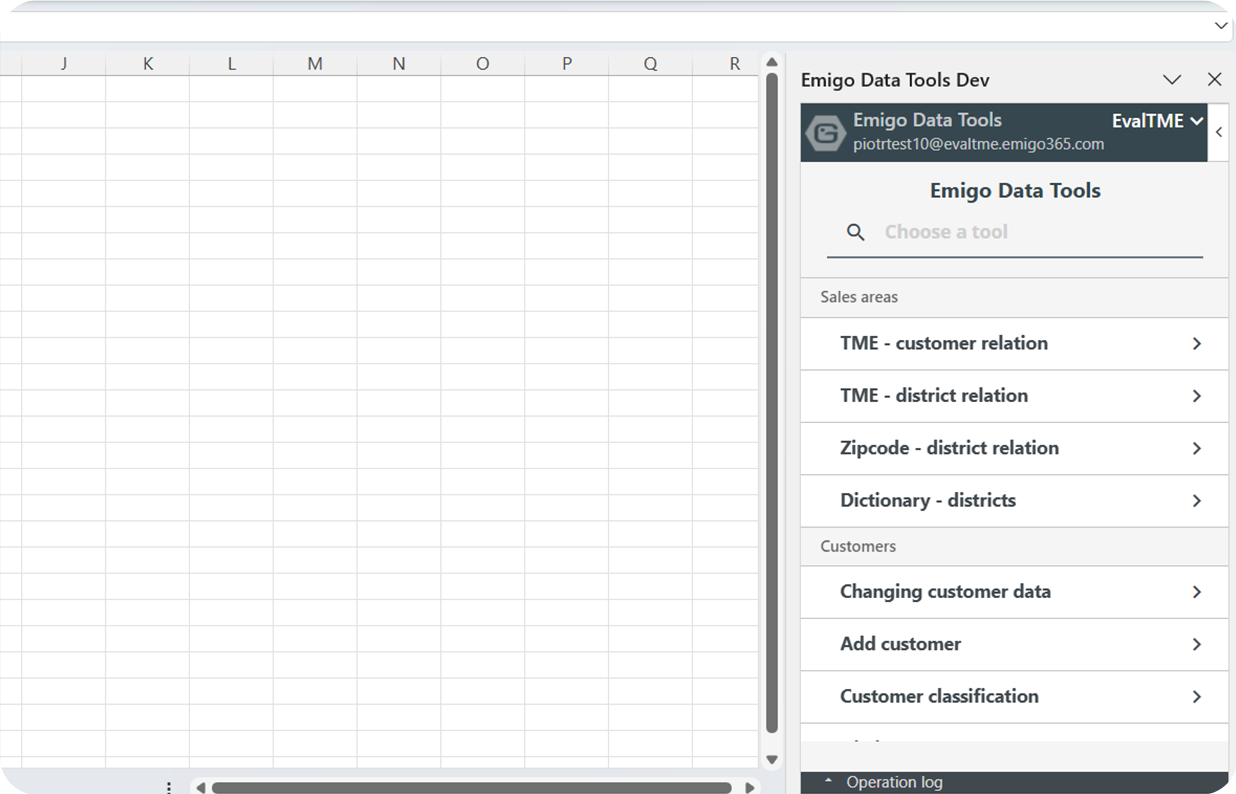Click the vertical scrollbar thumb
This screenshot has width=1236, height=794.
point(772,403)
